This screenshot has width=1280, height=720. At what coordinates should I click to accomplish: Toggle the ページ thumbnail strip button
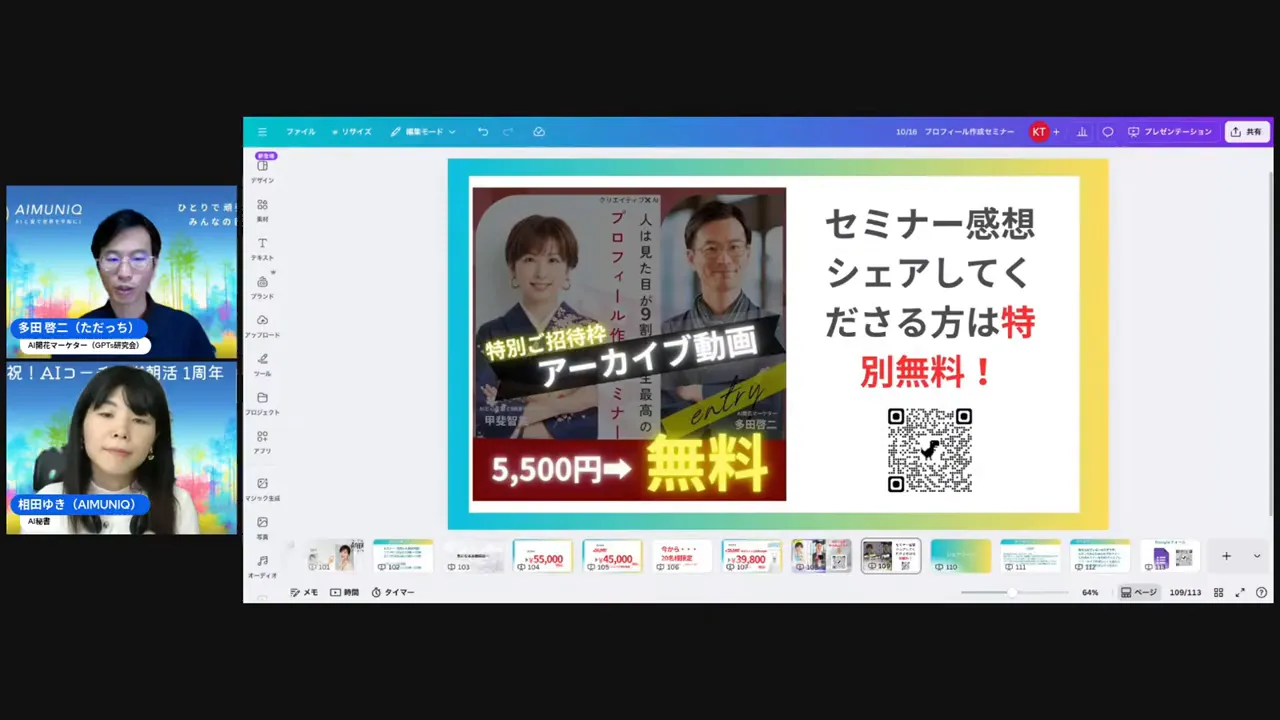[1139, 592]
